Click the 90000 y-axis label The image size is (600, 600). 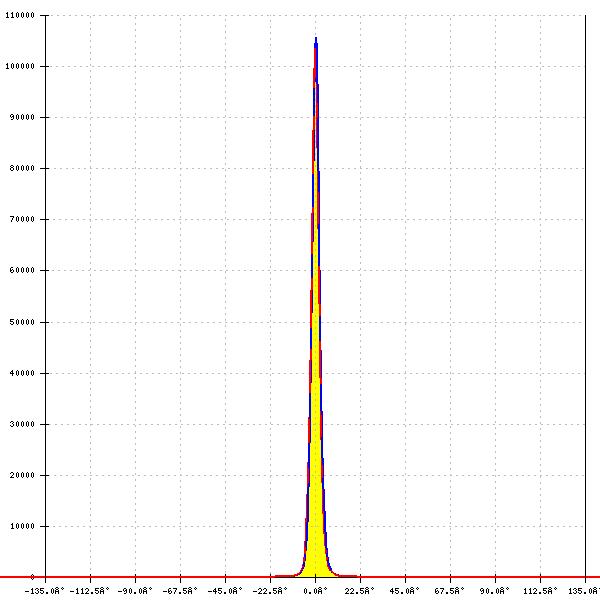click(22, 117)
